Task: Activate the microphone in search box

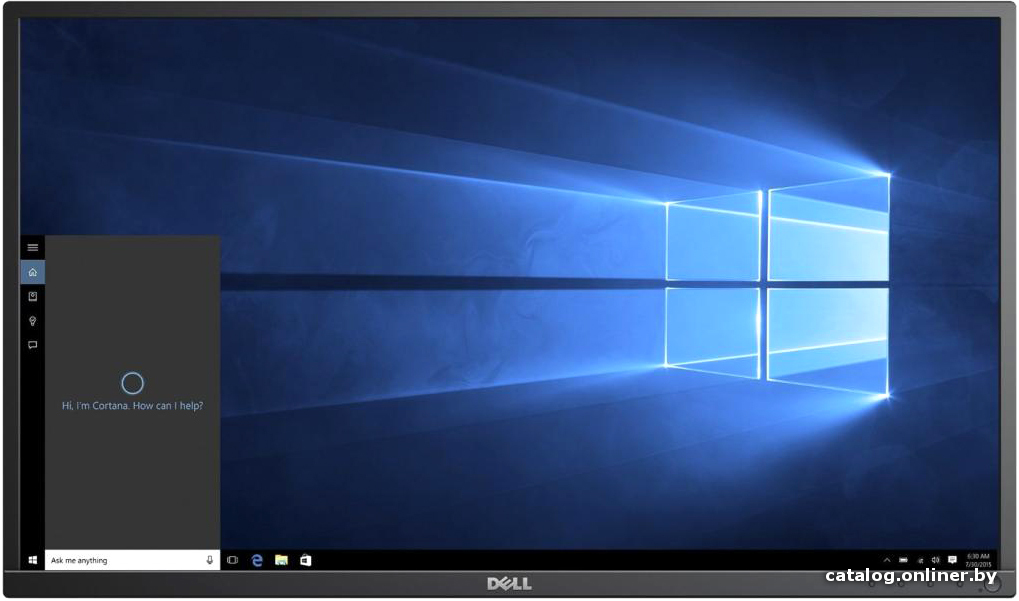Action: [209, 560]
